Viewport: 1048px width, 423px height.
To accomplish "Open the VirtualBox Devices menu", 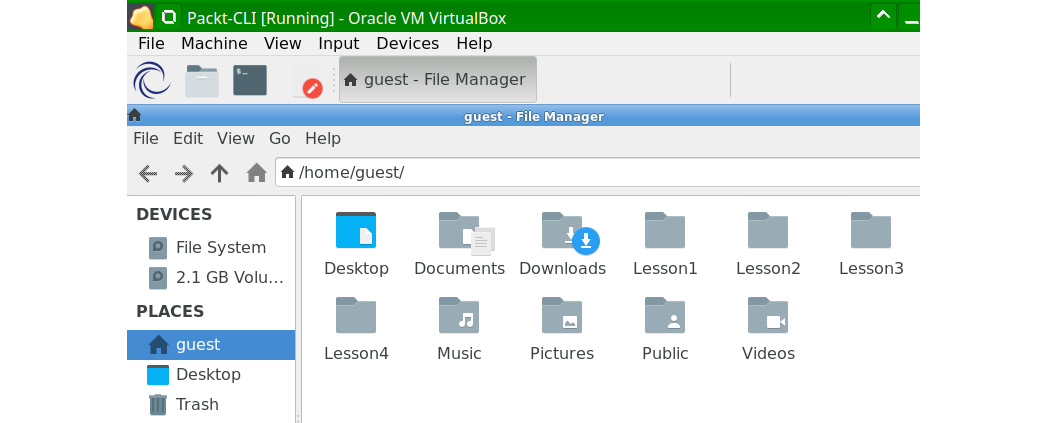I will pos(407,43).
